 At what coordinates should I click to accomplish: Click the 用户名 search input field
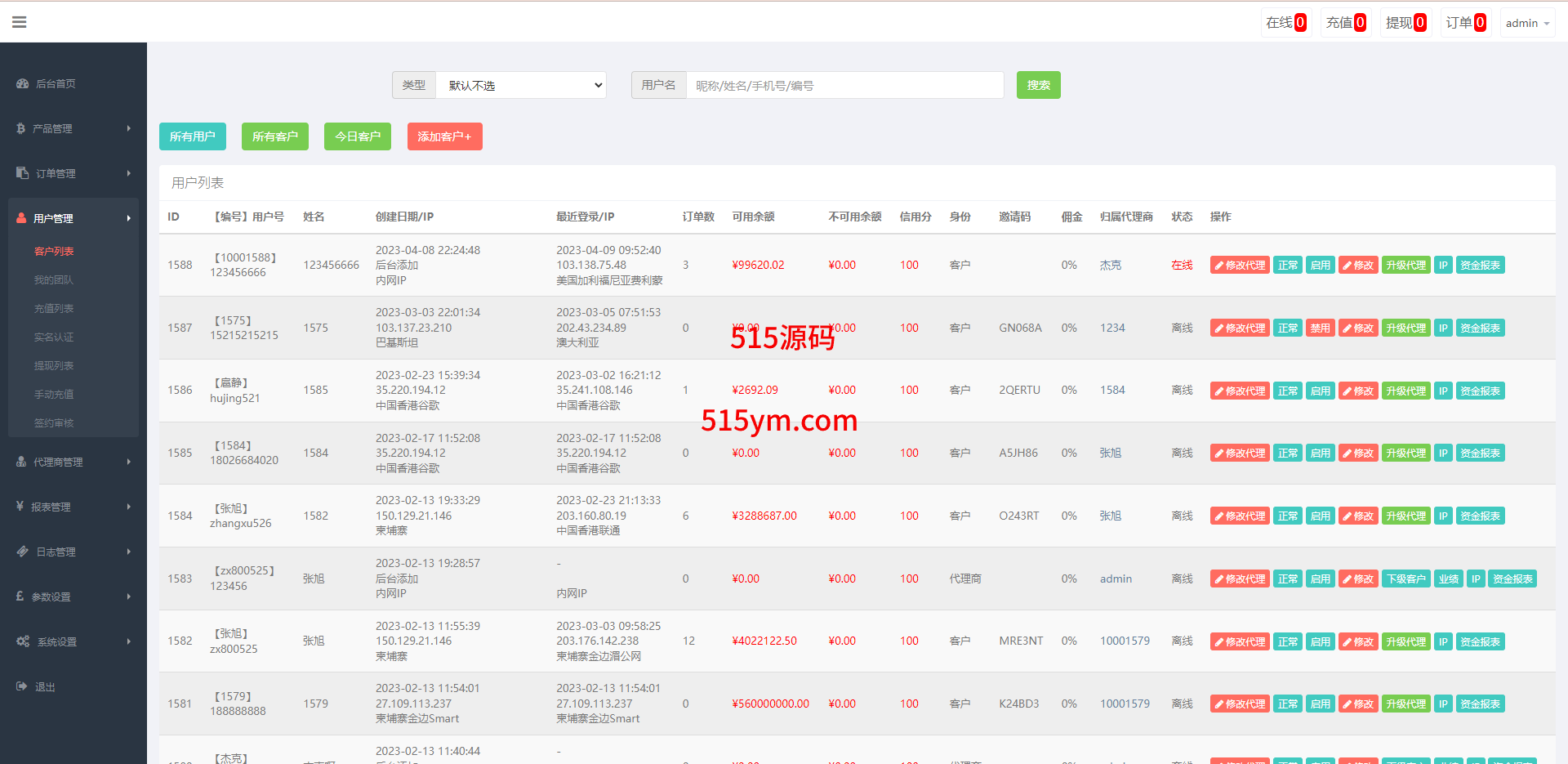[844, 85]
